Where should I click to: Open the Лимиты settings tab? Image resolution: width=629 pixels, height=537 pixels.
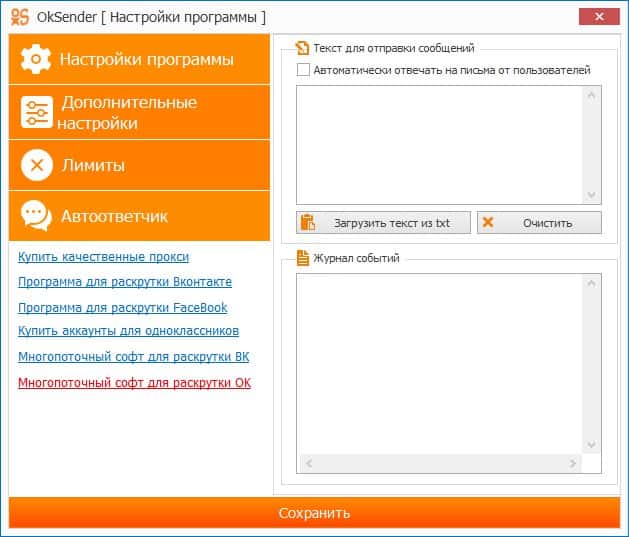click(x=140, y=165)
